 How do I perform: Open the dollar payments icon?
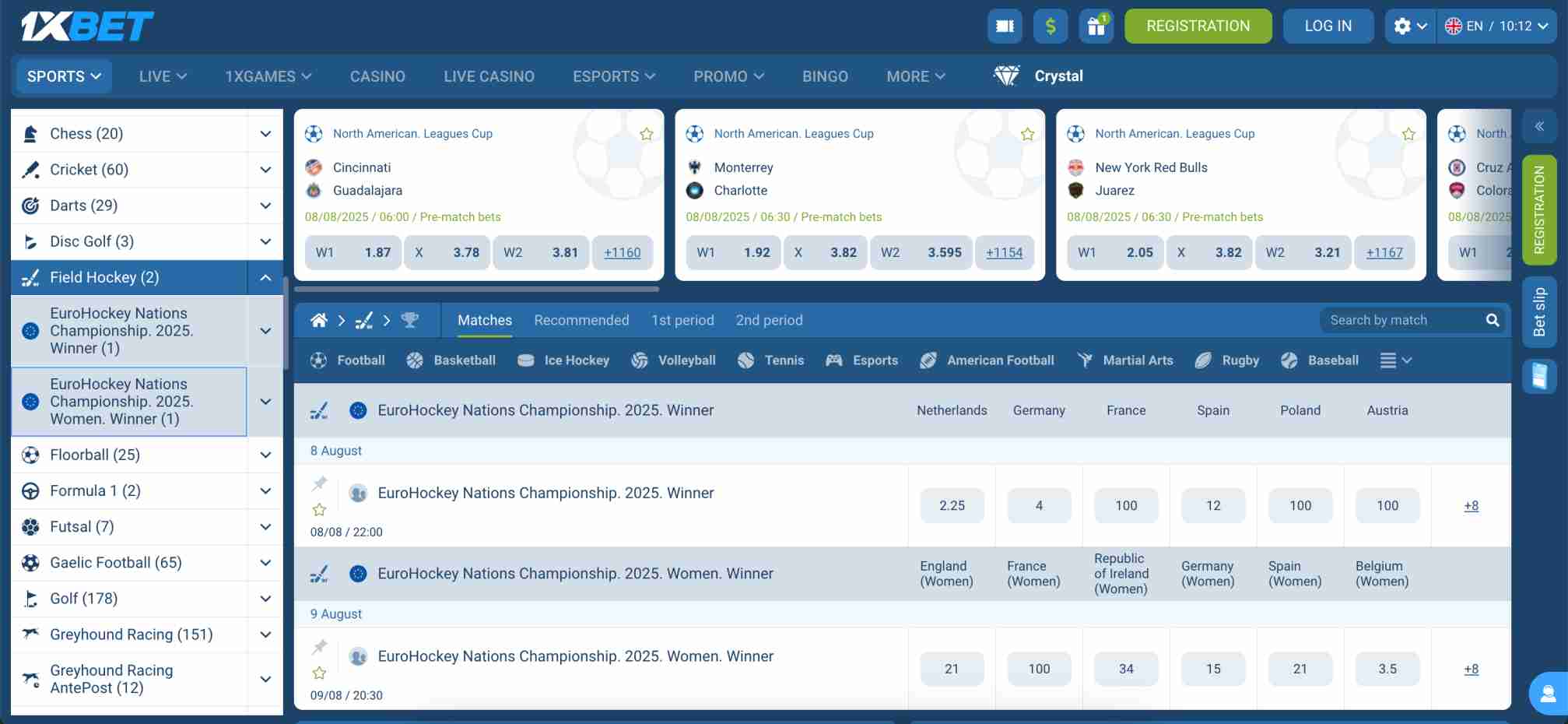tap(1051, 26)
